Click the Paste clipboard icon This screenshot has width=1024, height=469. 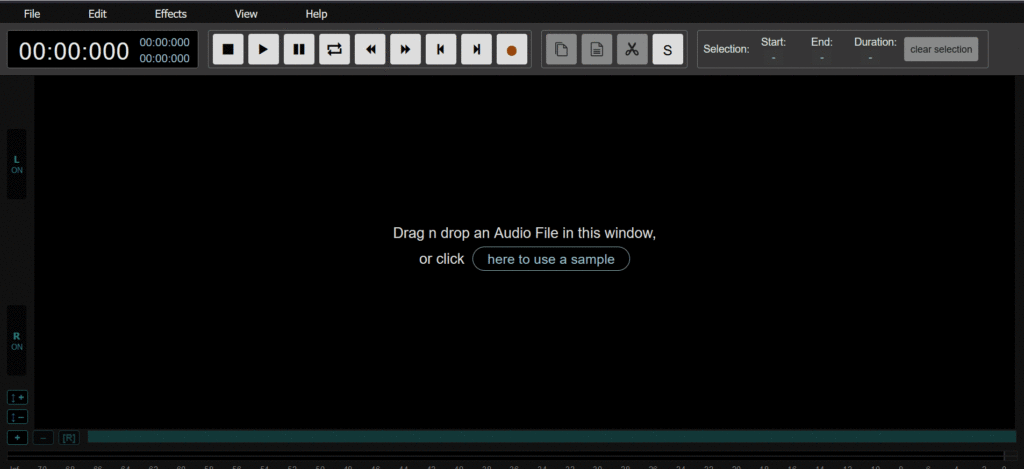tap(597, 49)
